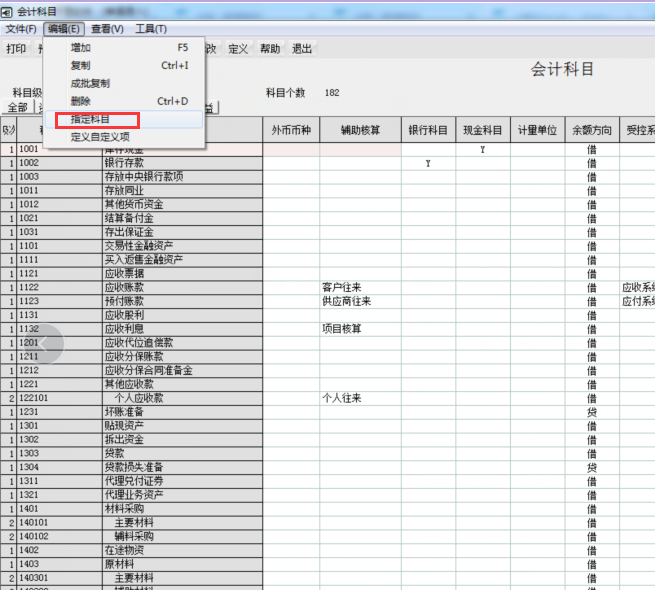The image size is (655, 590).
Task: Choose 增加 from the edit menu
Action: pos(124,48)
